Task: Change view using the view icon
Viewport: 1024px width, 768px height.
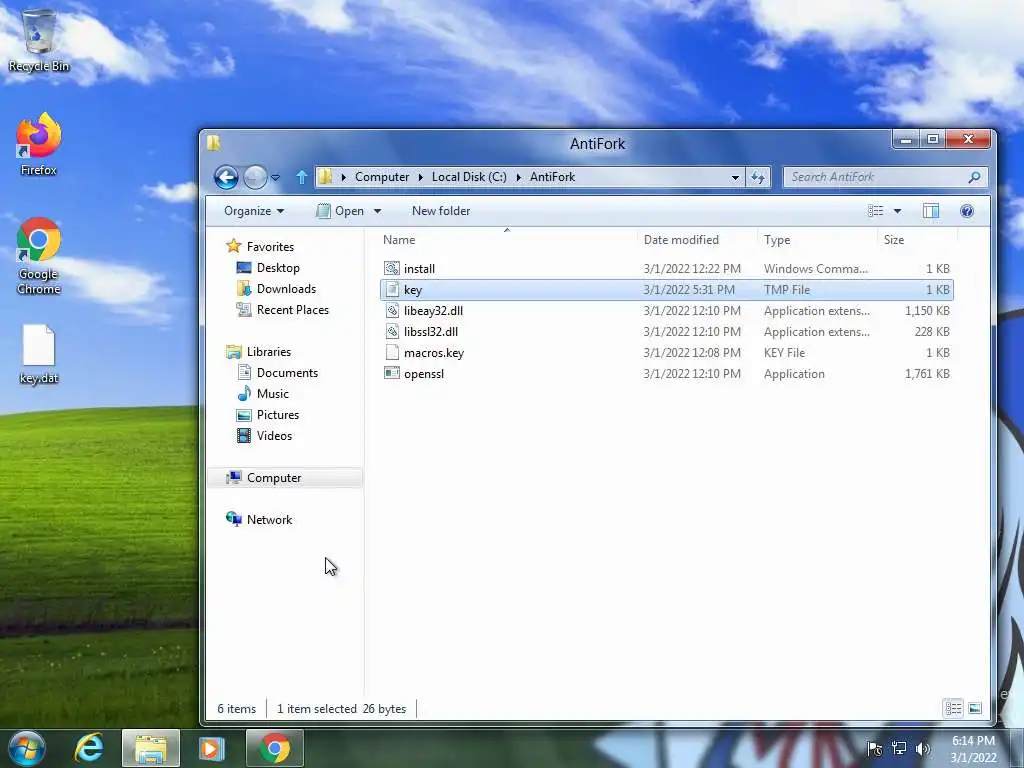Action: click(875, 211)
